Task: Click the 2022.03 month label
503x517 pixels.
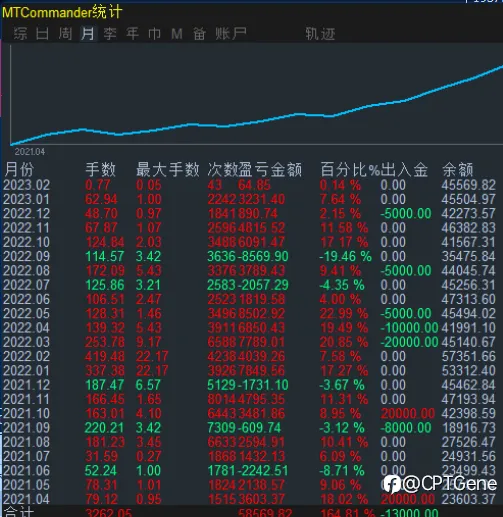Action: click(x=26, y=342)
